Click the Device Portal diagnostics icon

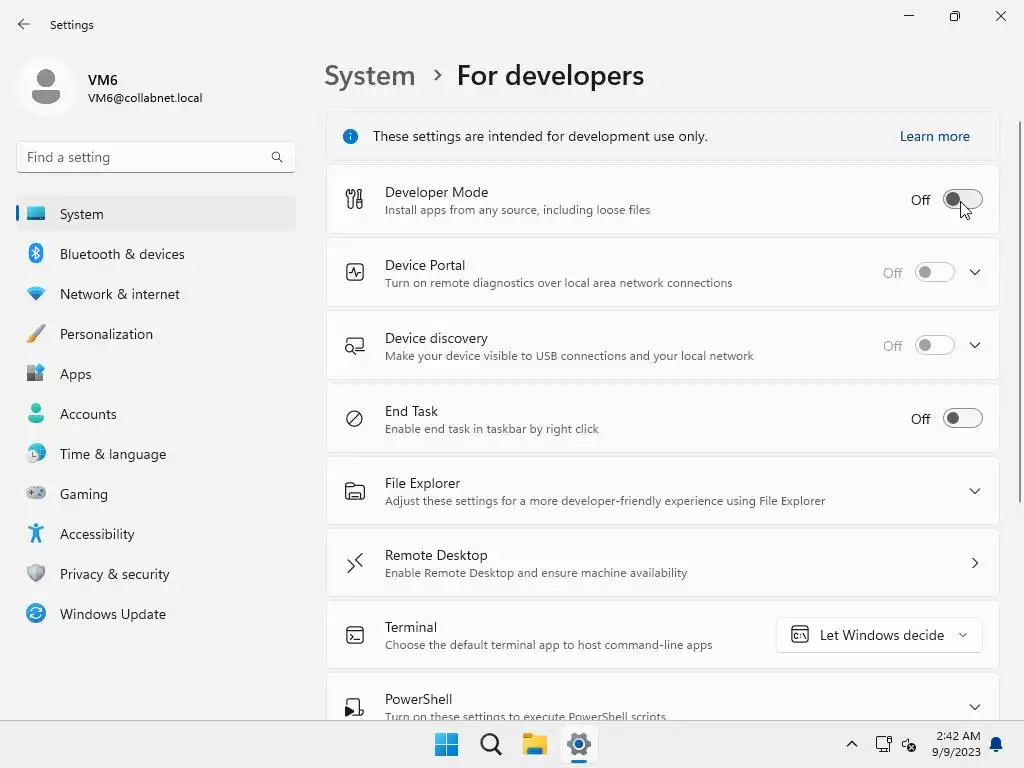[355, 272]
